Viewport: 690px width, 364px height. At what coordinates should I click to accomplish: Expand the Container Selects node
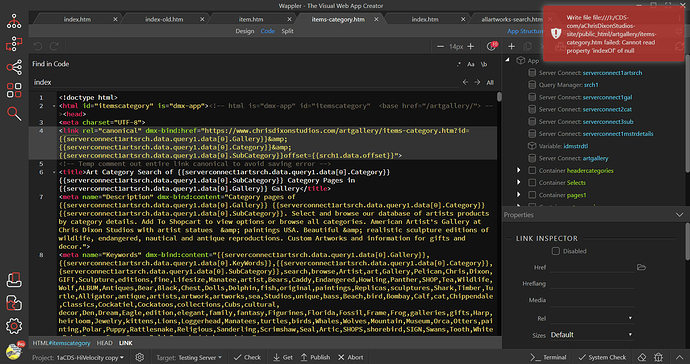pos(519,182)
